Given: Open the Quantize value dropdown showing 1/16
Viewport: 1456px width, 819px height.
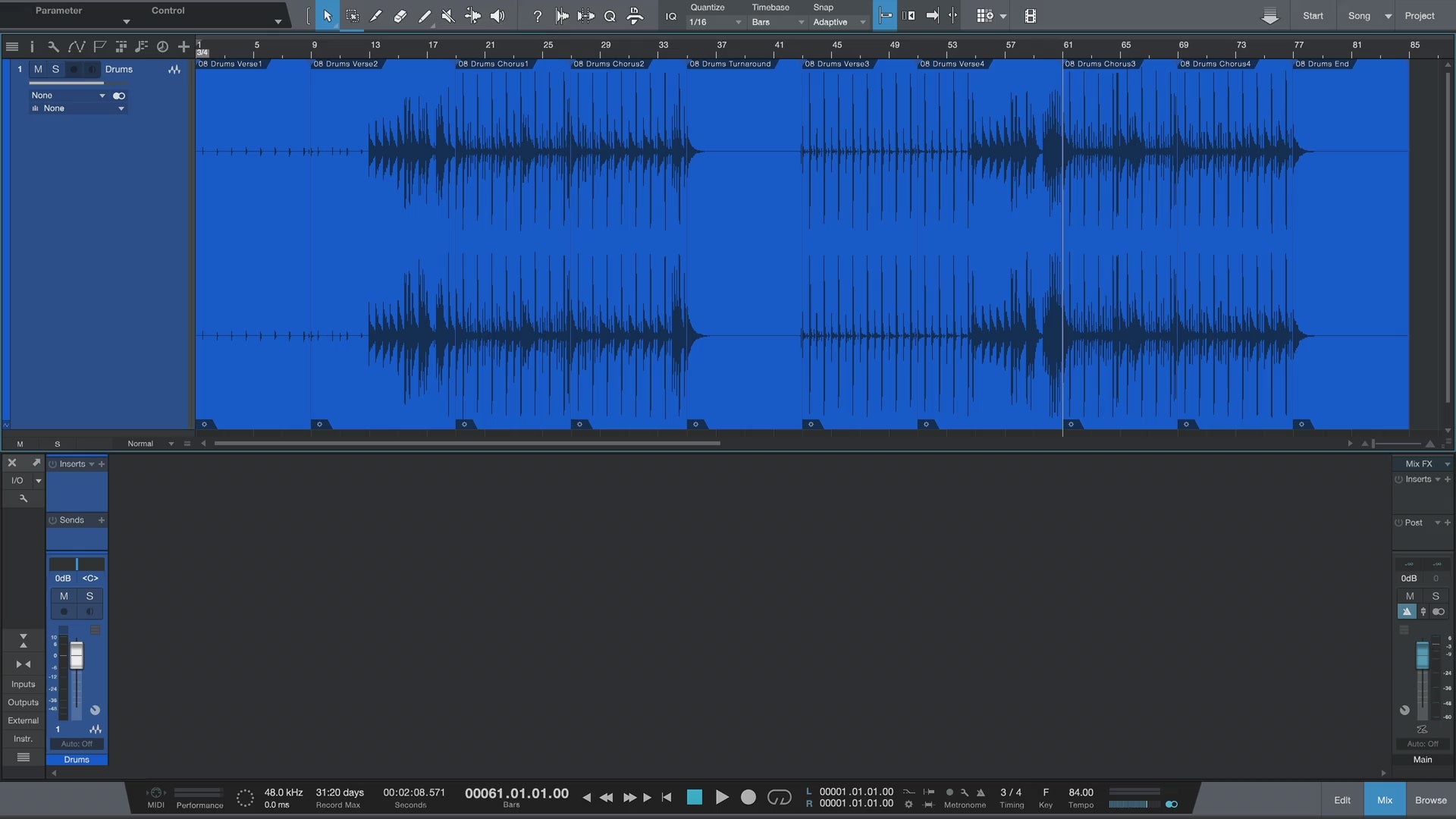Looking at the screenshot, I should pyautogui.click(x=714, y=23).
